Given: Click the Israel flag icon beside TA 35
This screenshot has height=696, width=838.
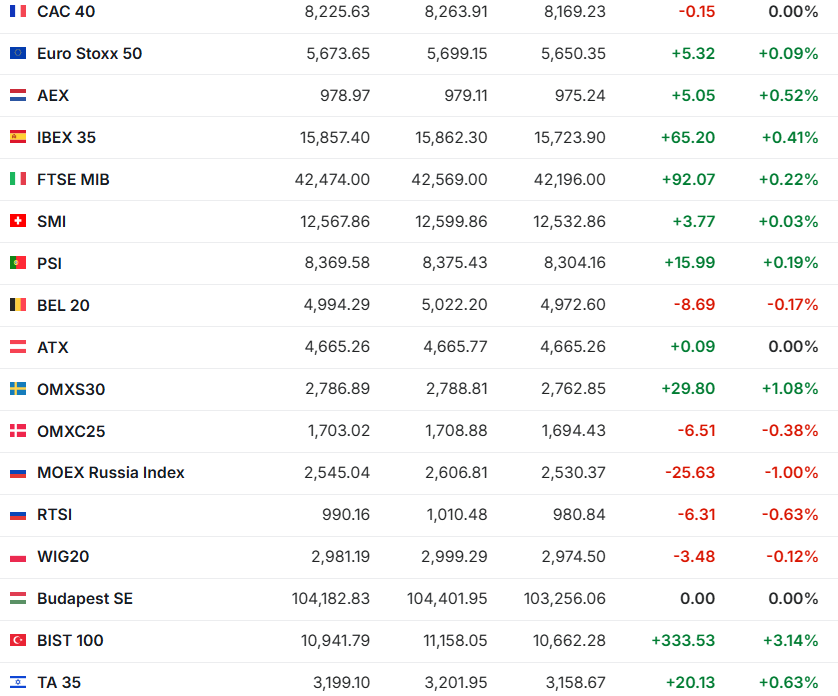Looking at the screenshot, I should coord(18,682).
